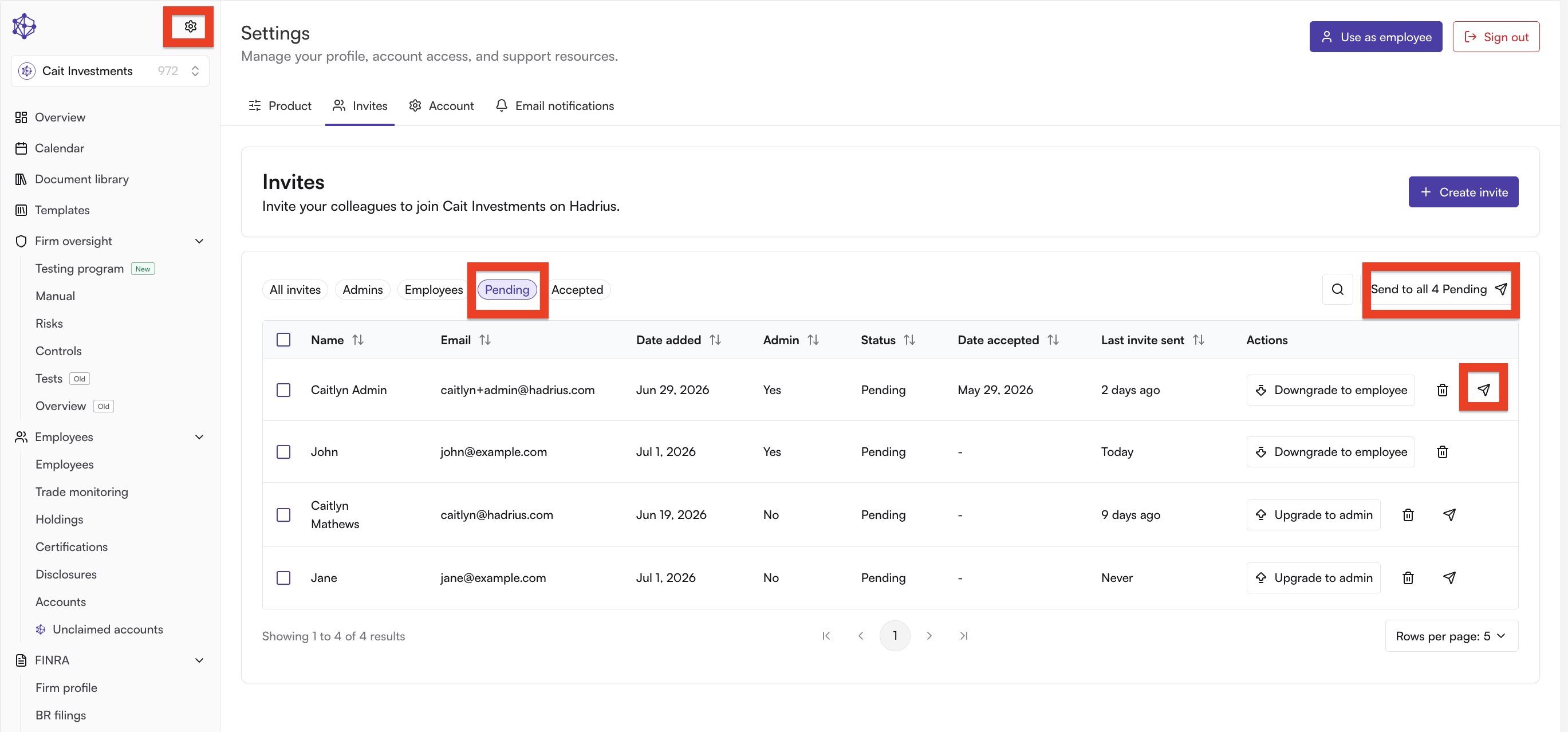Switch to the Email notifications tab

coord(554,106)
